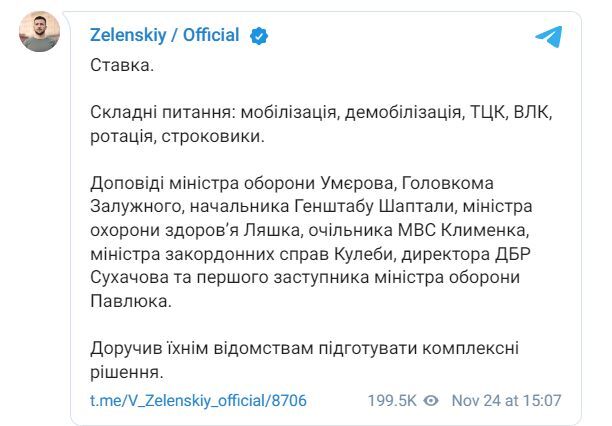Click the Nov 24 at 15:07 timestamp
Screen dimensions: 612x426
coord(506,400)
